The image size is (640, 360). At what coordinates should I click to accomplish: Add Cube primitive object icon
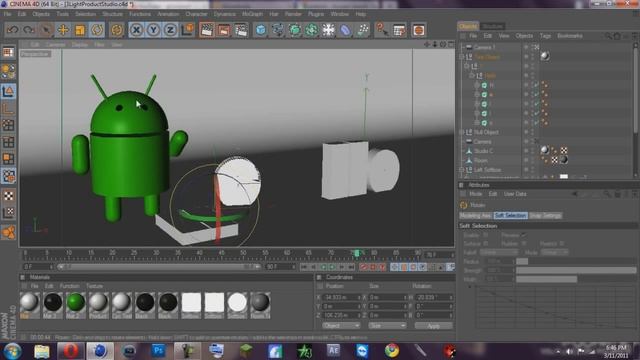(260, 30)
